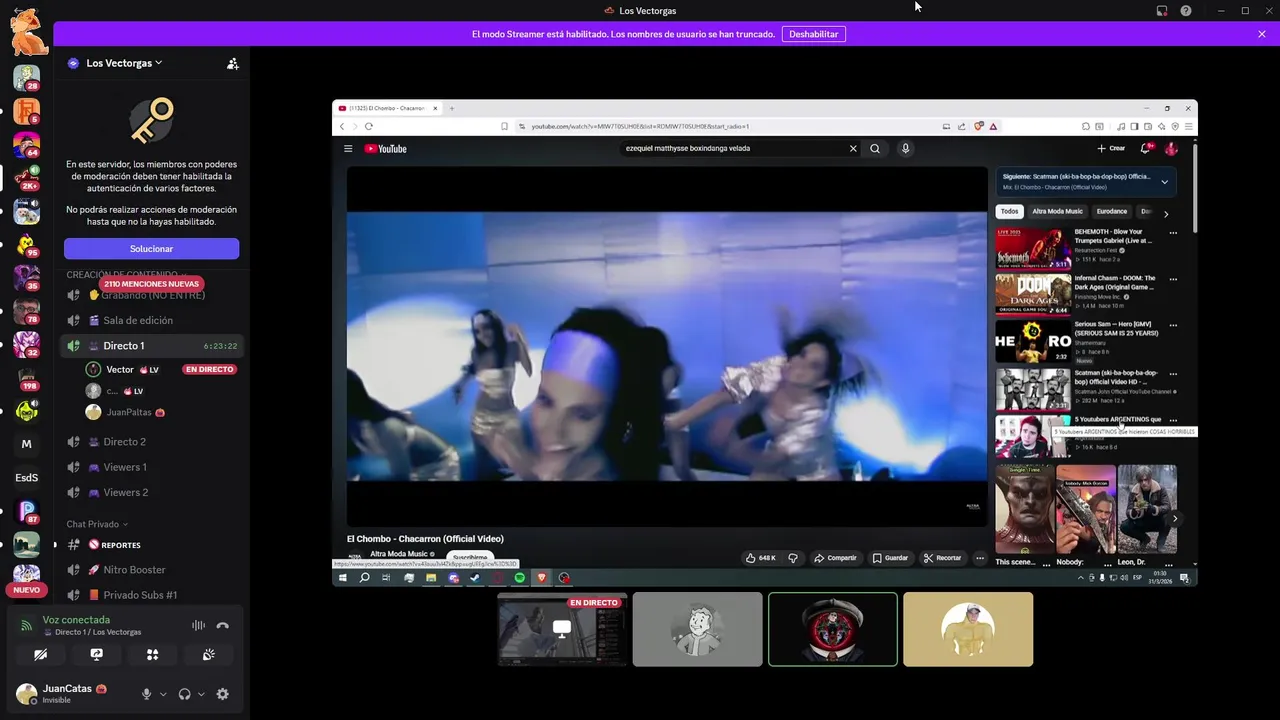Screen dimensions: 1280x720
Task: Click the Solucionar button
Action: tap(151, 249)
